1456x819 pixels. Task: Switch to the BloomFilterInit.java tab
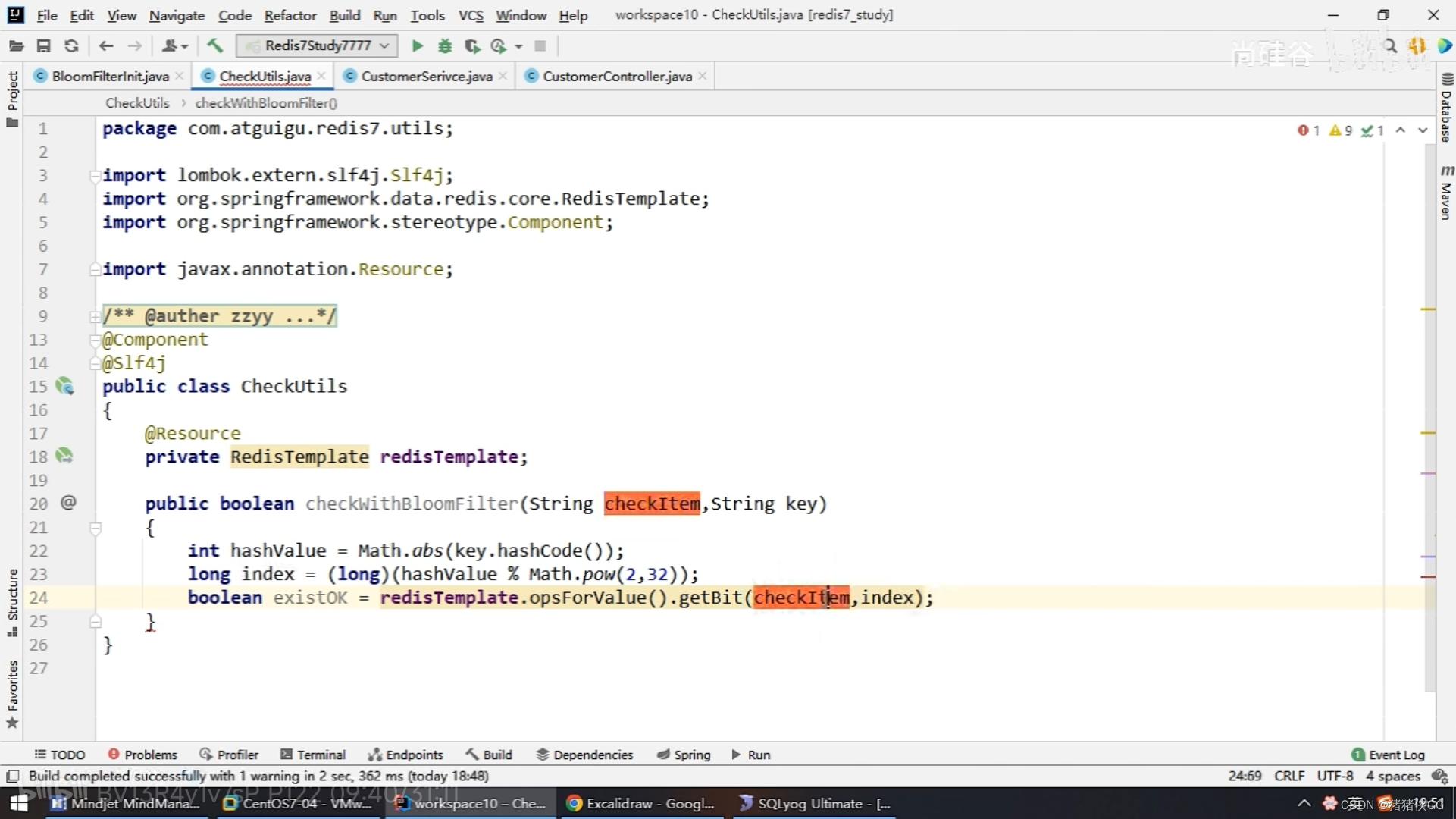(110, 76)
